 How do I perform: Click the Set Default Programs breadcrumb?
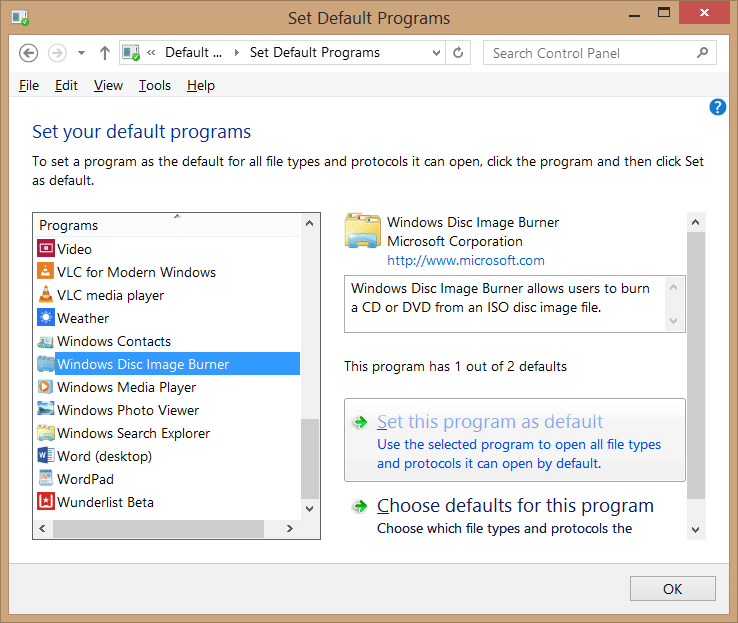[x=314, y=53]
